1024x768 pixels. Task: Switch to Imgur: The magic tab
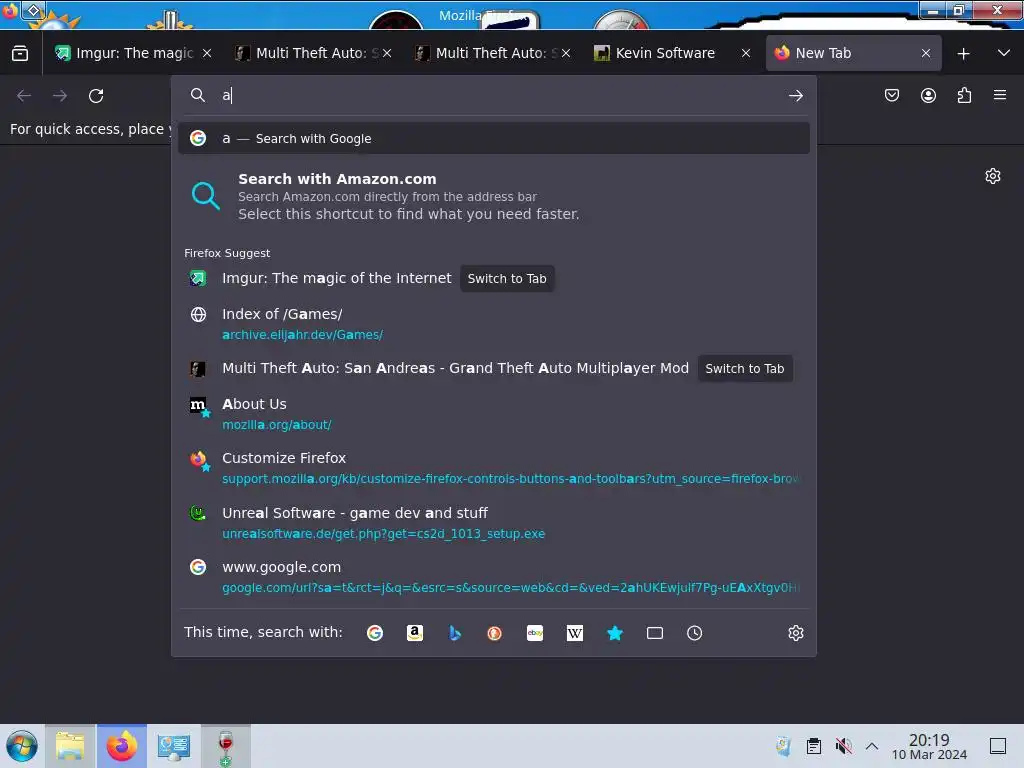tap(134, 53)
